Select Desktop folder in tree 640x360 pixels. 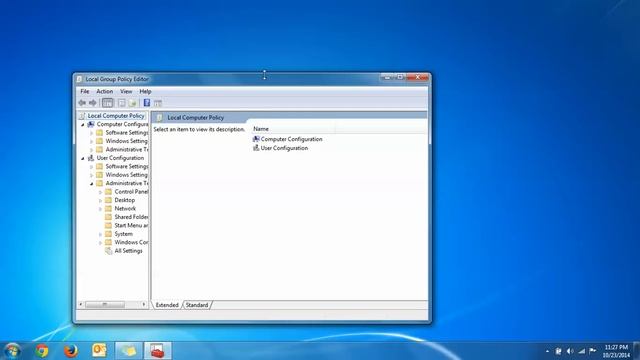click(124, 200)
